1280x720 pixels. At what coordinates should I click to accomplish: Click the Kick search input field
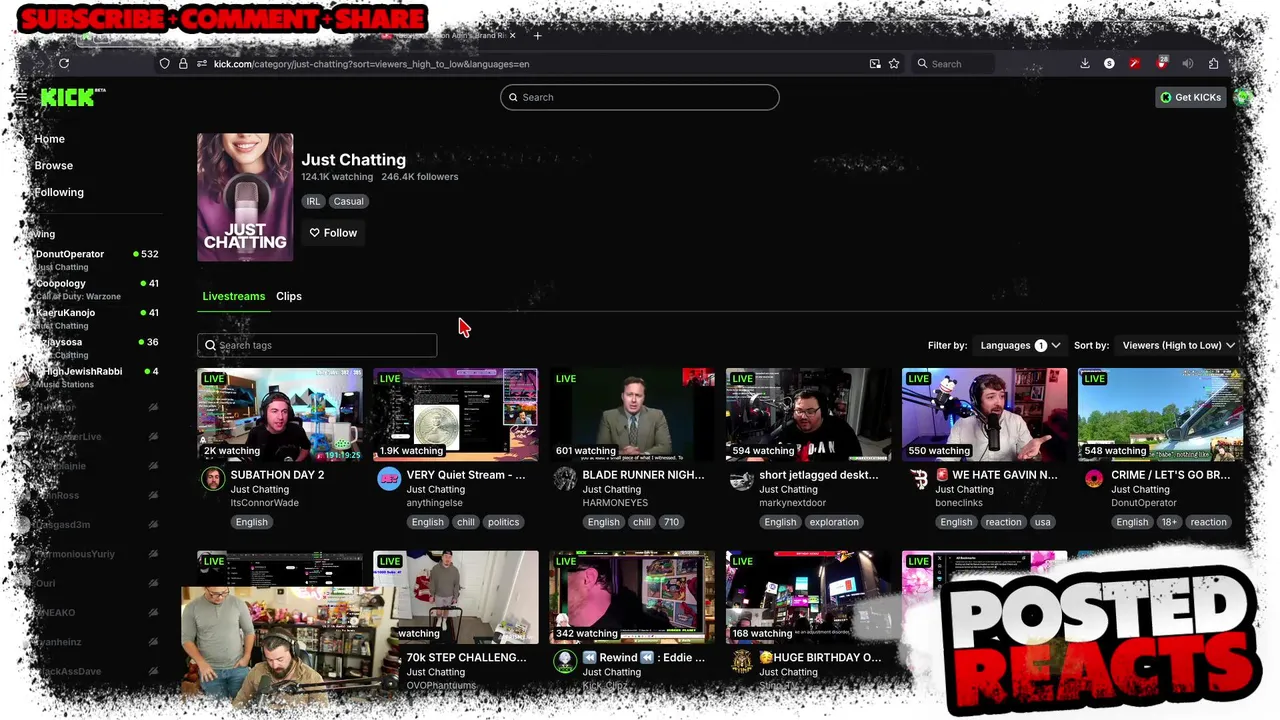tap(640, 97)
